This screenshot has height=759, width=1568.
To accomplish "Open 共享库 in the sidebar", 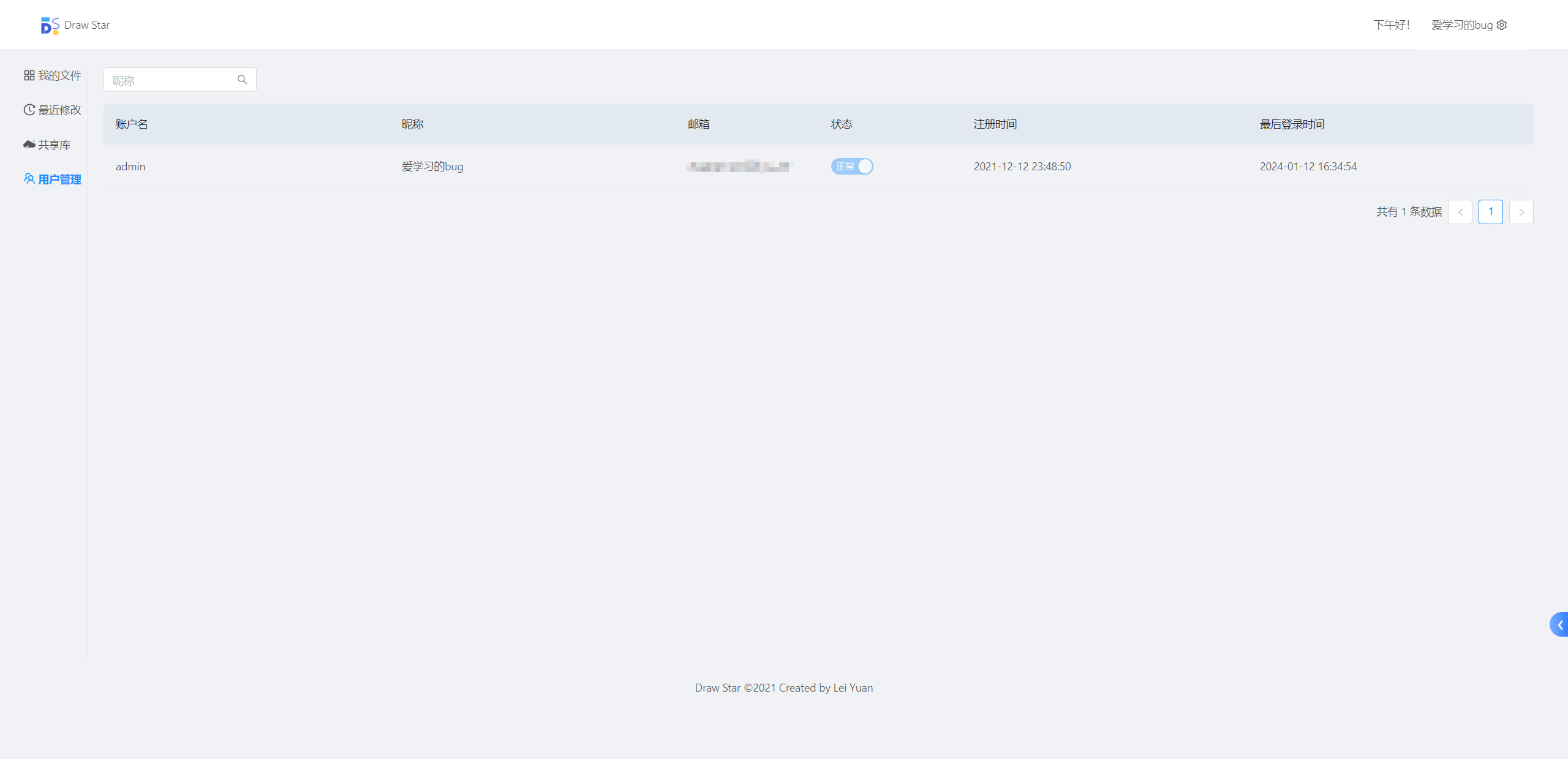I will (x=47, y=145).
